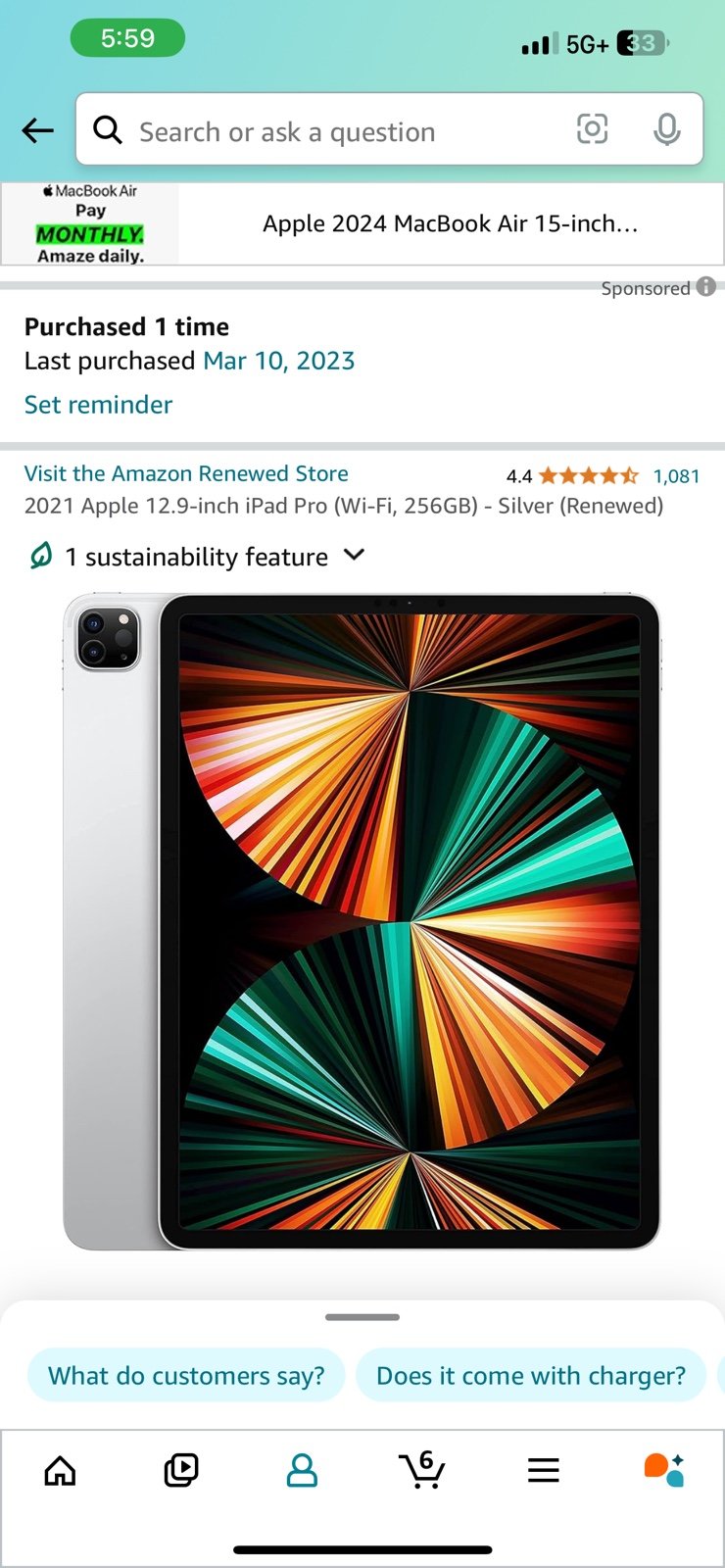Screen dimensions: 725x1568
Task: Tap the back arrow icon
Action: pyautogui.click(x=37, y=130)
